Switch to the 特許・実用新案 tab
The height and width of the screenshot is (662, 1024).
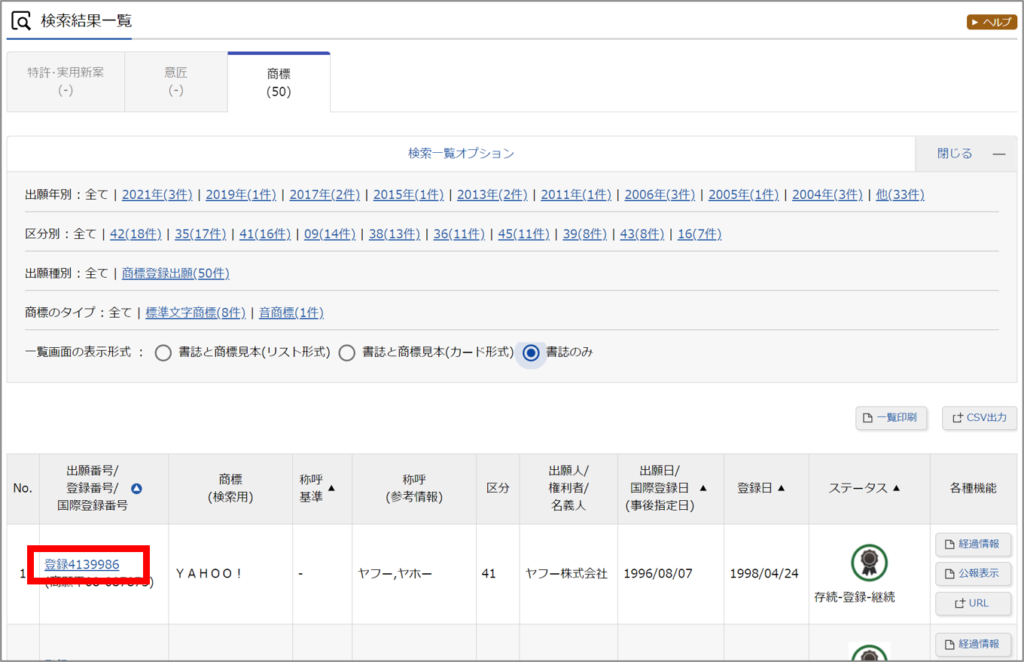[65, 82]
